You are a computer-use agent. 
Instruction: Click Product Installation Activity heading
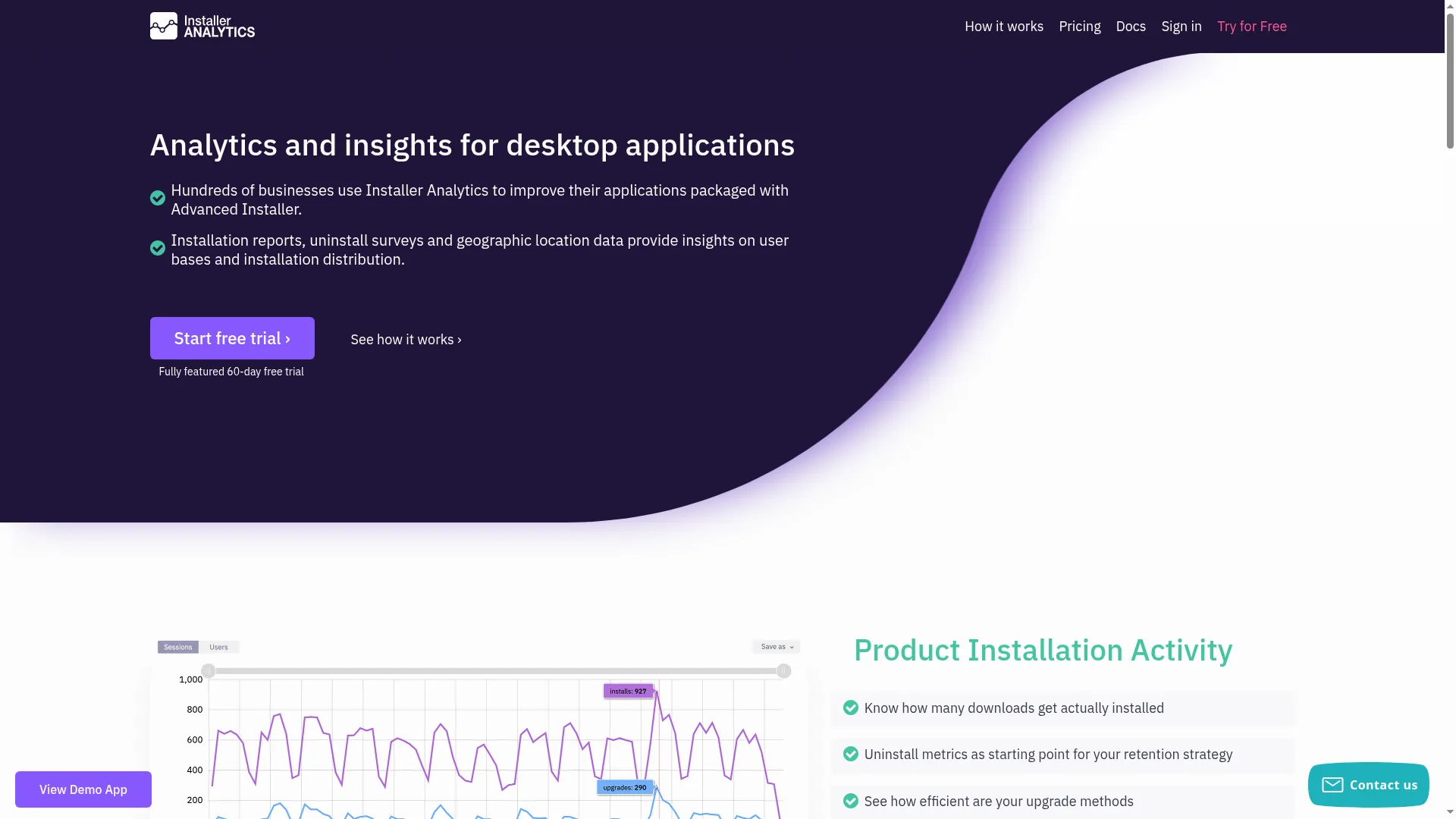click(1043, 651)
